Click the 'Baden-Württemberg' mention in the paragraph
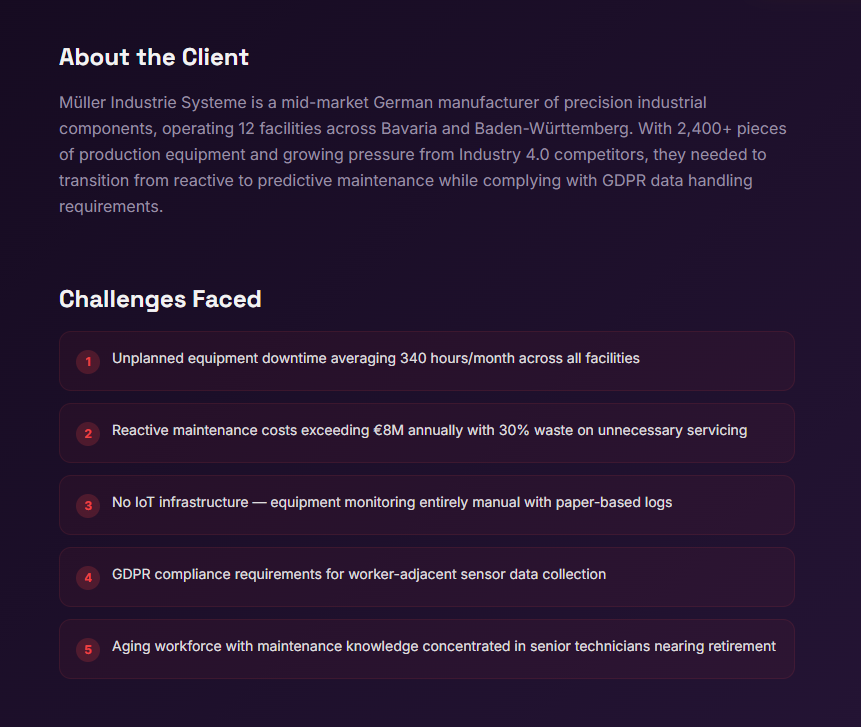Screen dimensions: 861x727 [x=554, y=128]
